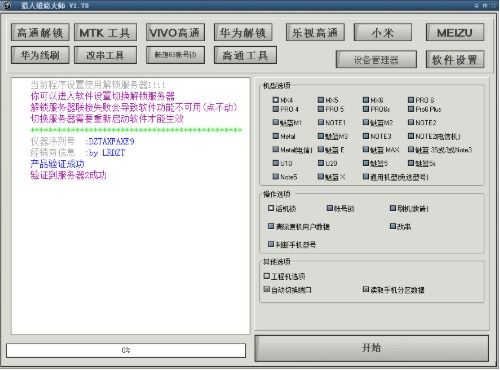Switch to the MTK 工具 section

(105, 32)
